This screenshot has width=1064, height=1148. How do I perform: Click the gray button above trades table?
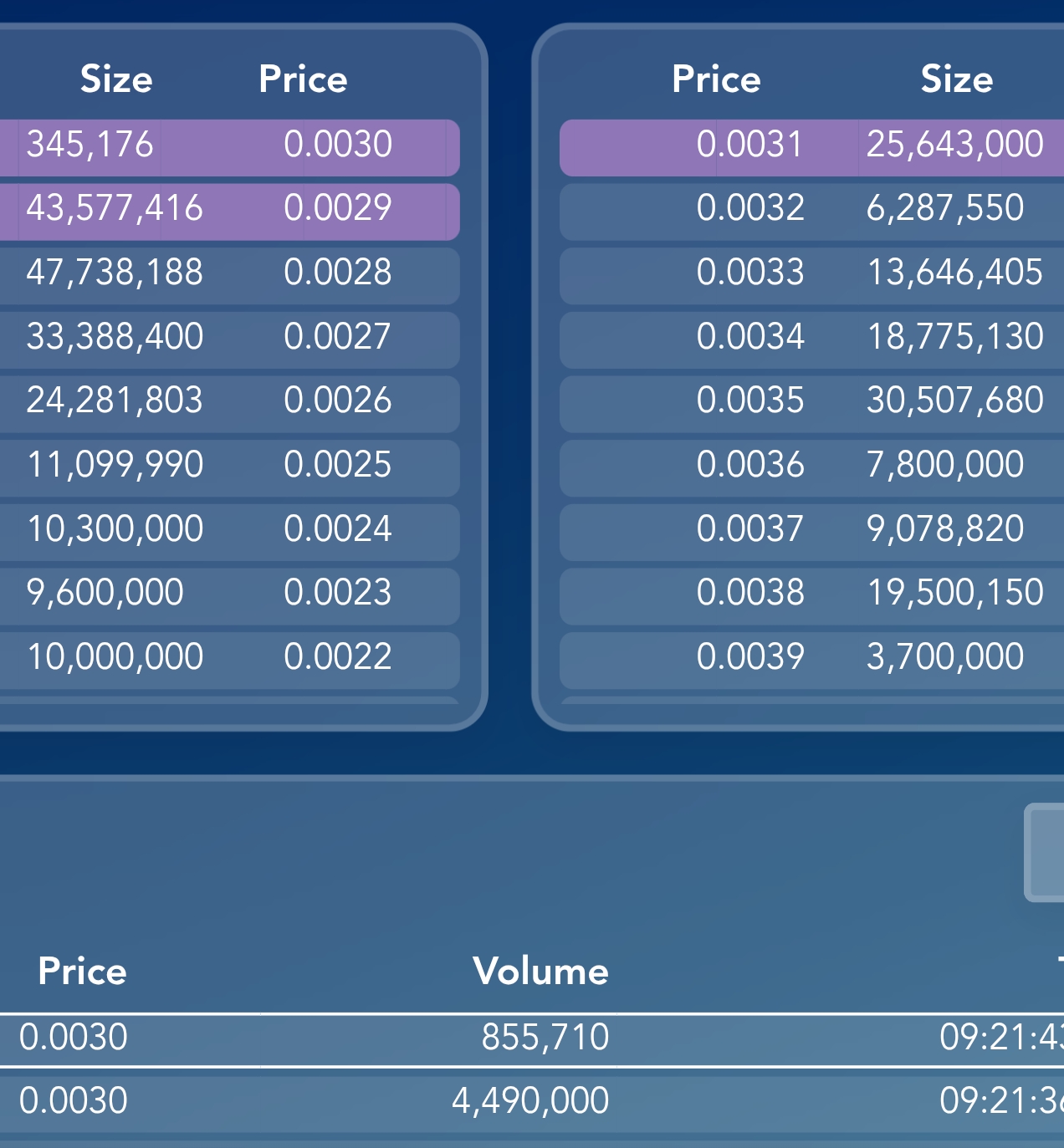[1045, 853]
